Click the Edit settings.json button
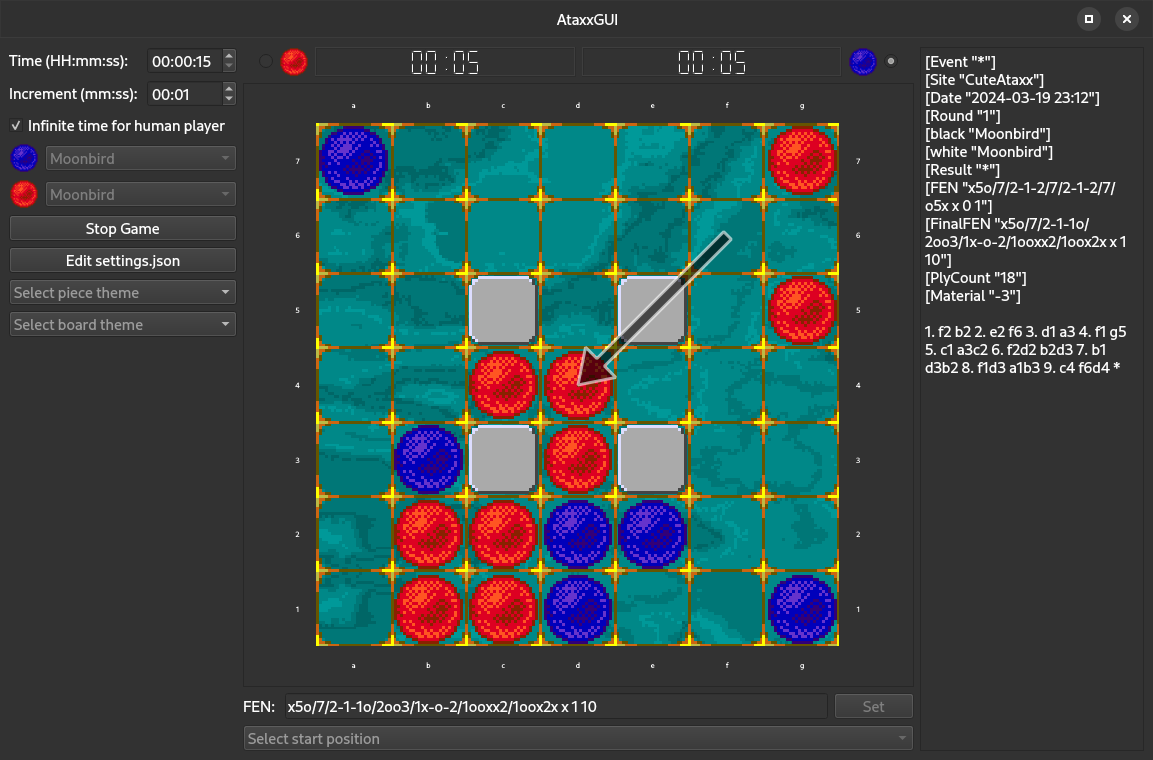1153x760 pixels. (x=123, y=261)
